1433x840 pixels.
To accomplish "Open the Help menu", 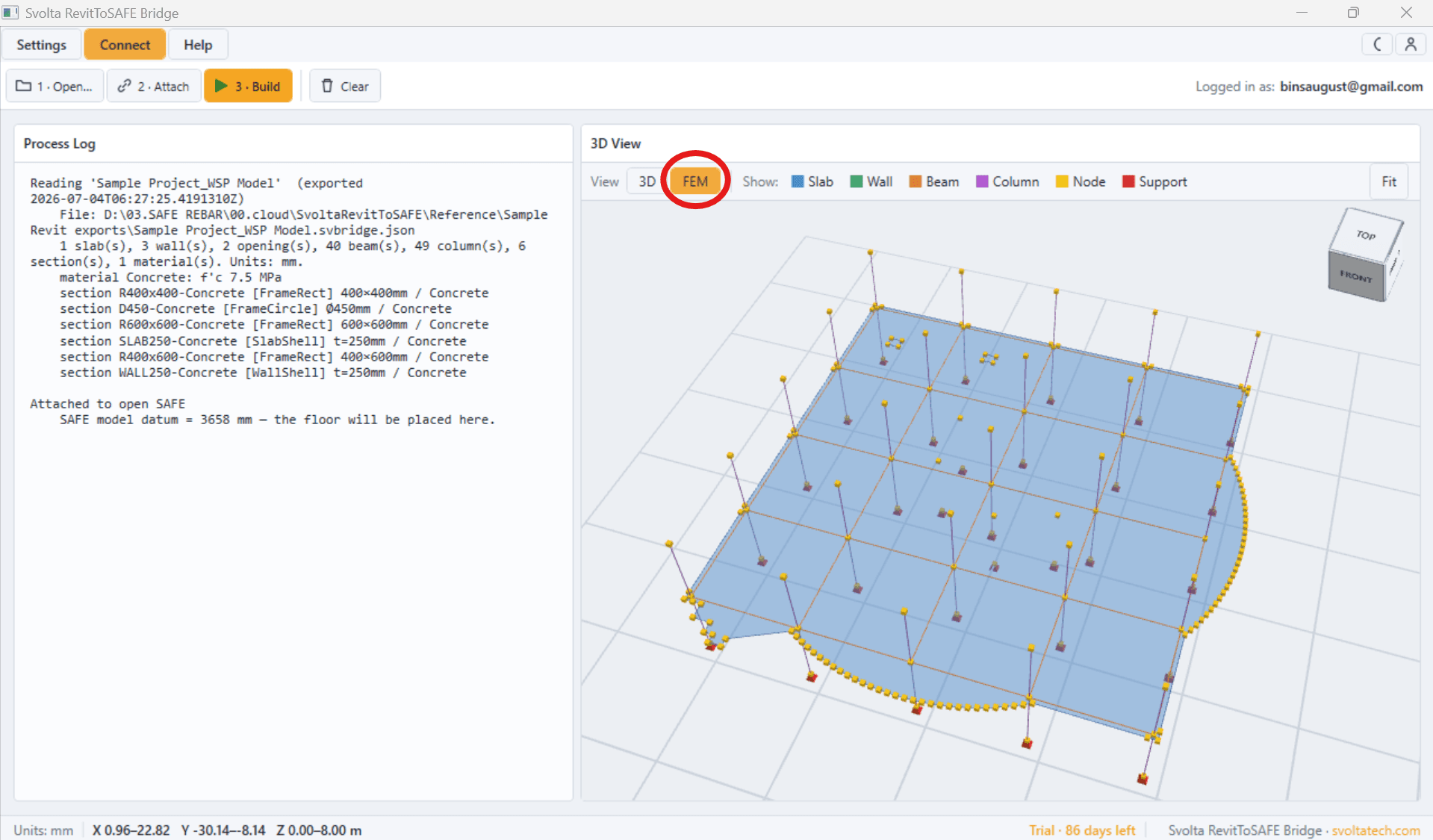I will [198, 45].
